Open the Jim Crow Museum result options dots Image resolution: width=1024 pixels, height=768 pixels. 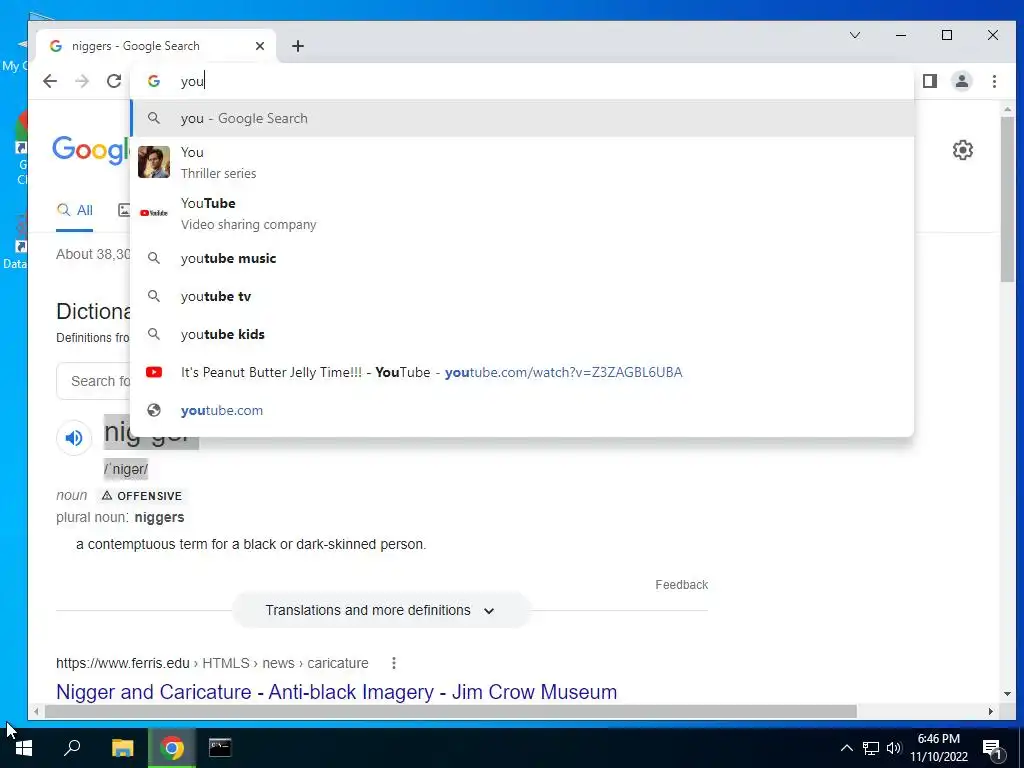(x=394, y=663)
